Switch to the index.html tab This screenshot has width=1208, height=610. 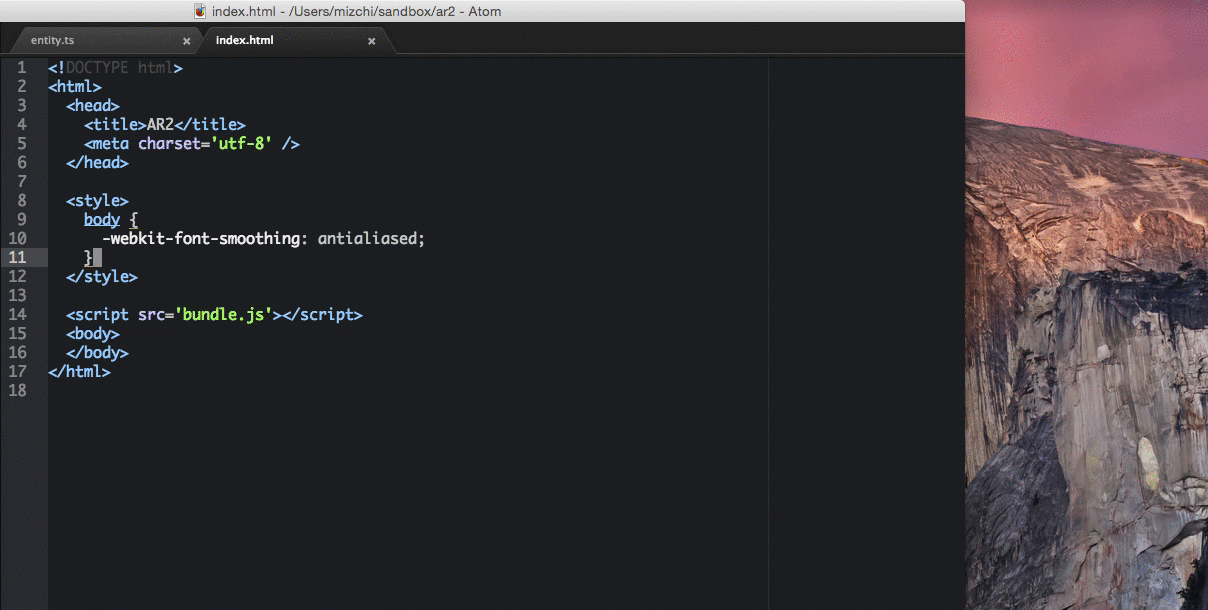click(246, 40)
